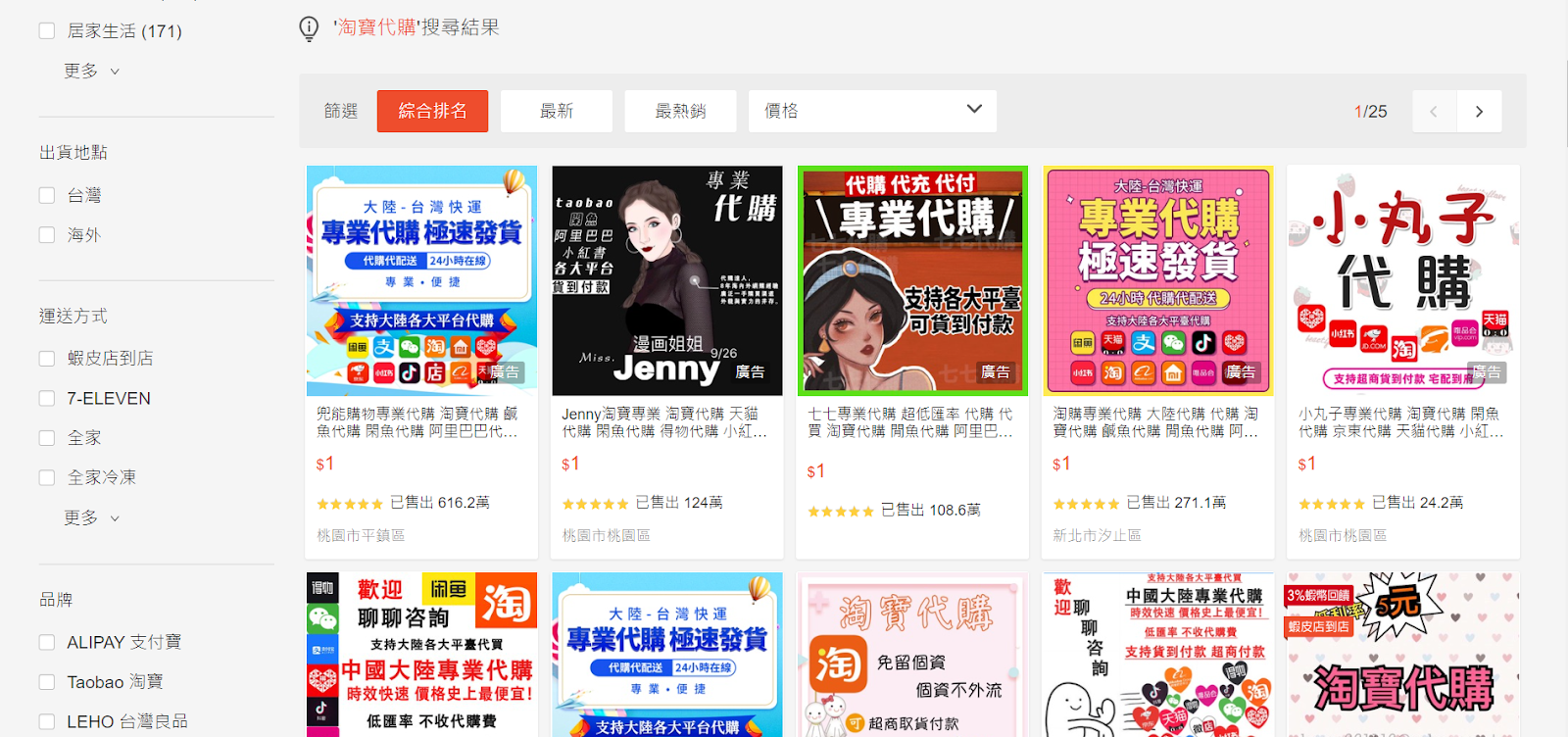Expand 更多 under category filters
The height and width of the screenshot is (737, 1568).
tap(92, 71)
